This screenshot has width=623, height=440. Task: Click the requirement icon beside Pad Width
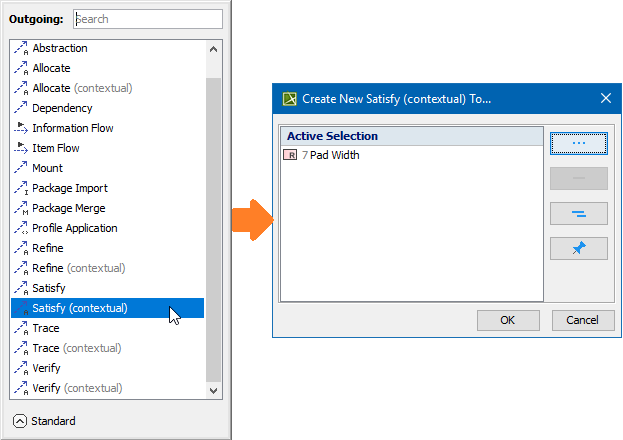(x=291, y=155)
